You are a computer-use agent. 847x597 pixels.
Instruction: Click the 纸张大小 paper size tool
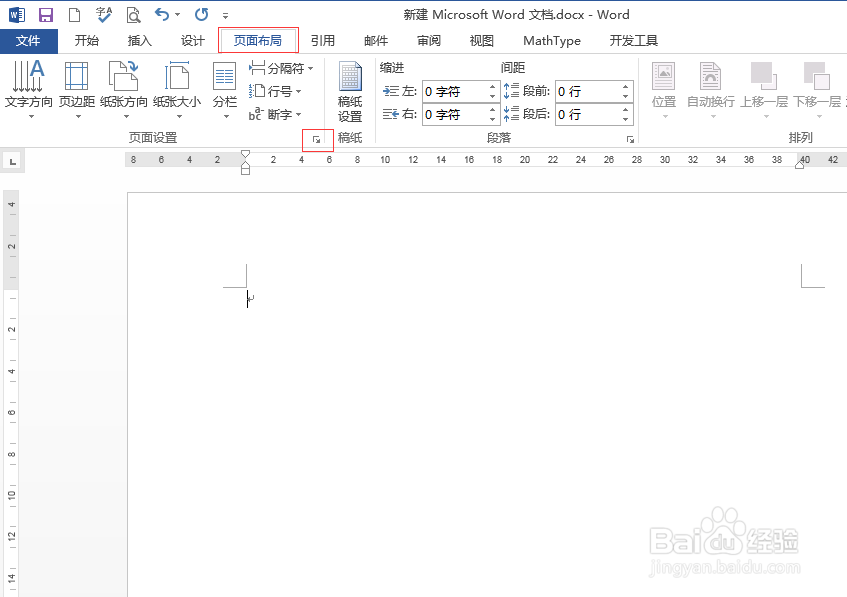tap(177, 90)
